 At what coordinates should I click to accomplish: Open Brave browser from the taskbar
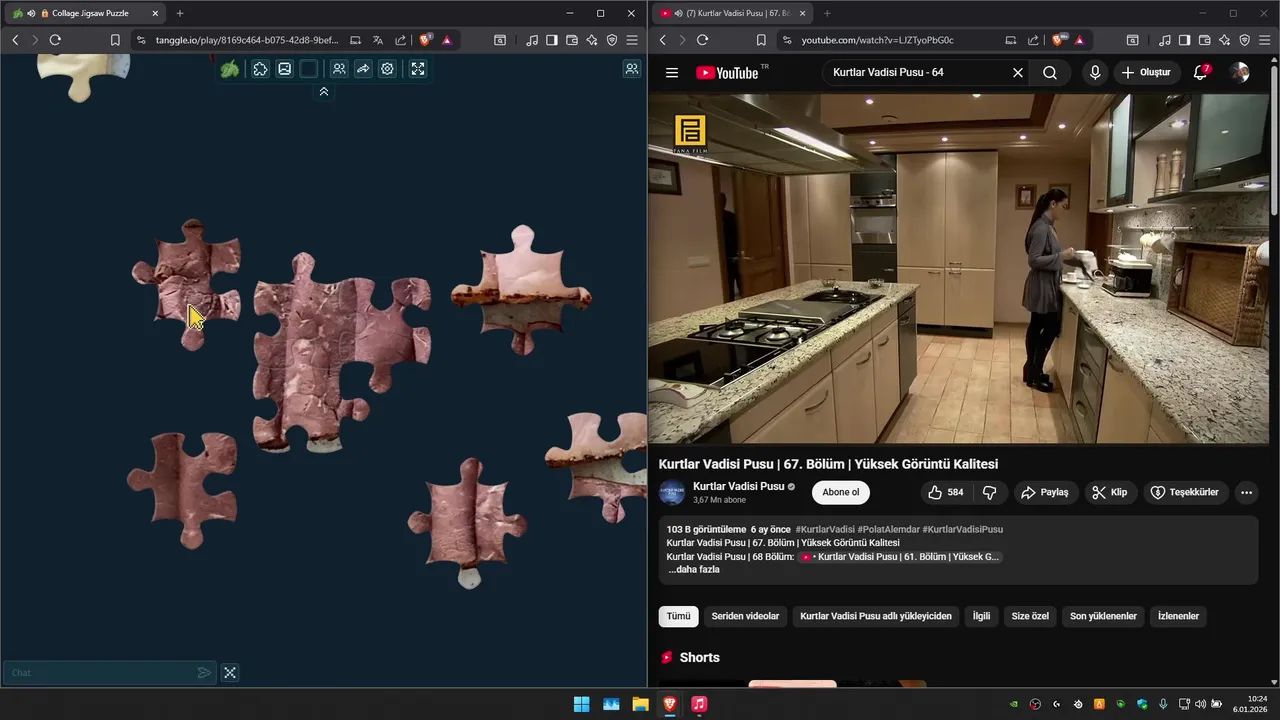pyautogui.click(x=670, y=704)
